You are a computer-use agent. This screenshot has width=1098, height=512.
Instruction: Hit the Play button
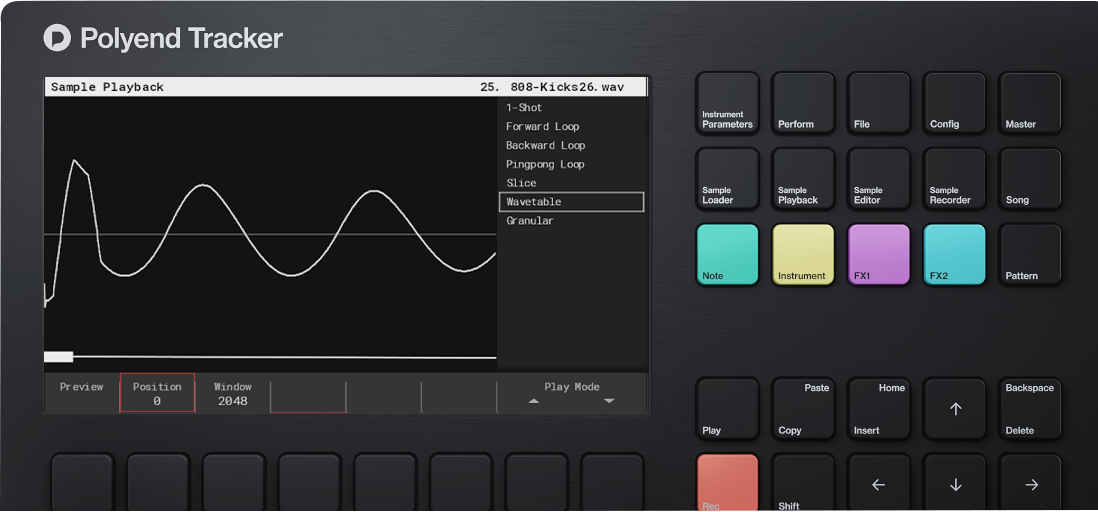[728, 409]
